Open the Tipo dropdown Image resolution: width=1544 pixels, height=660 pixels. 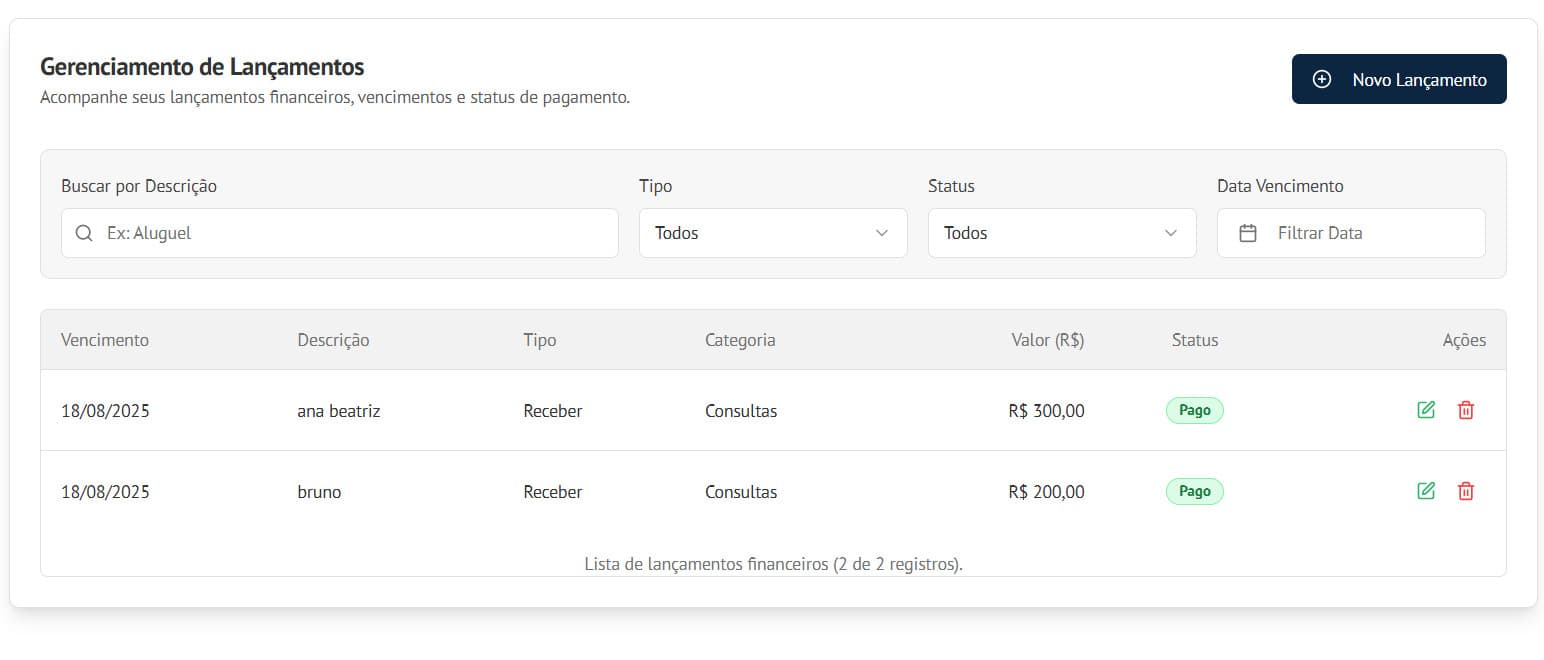click(773, 233)
